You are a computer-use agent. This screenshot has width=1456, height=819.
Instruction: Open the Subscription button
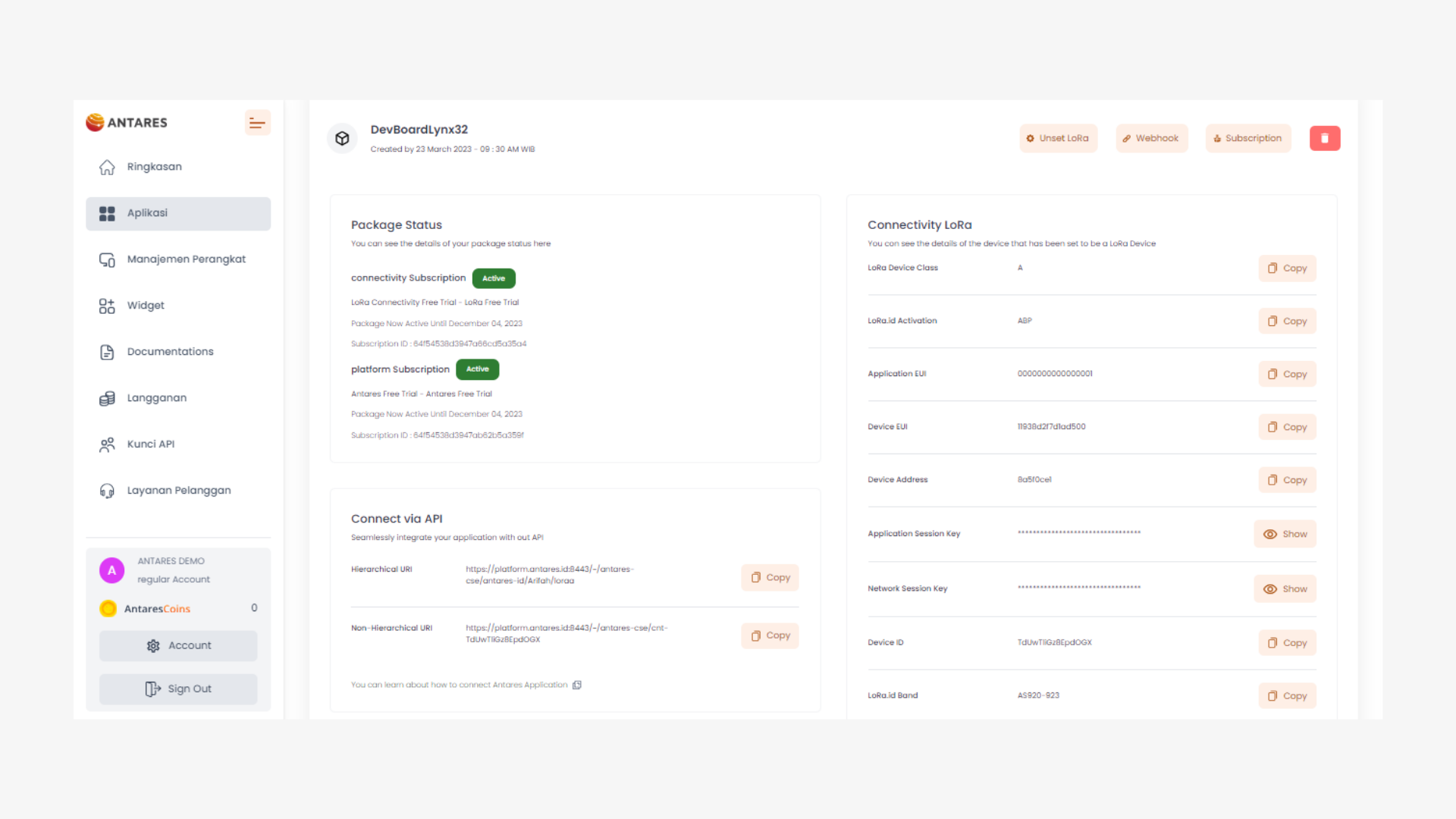(1247, 138)
